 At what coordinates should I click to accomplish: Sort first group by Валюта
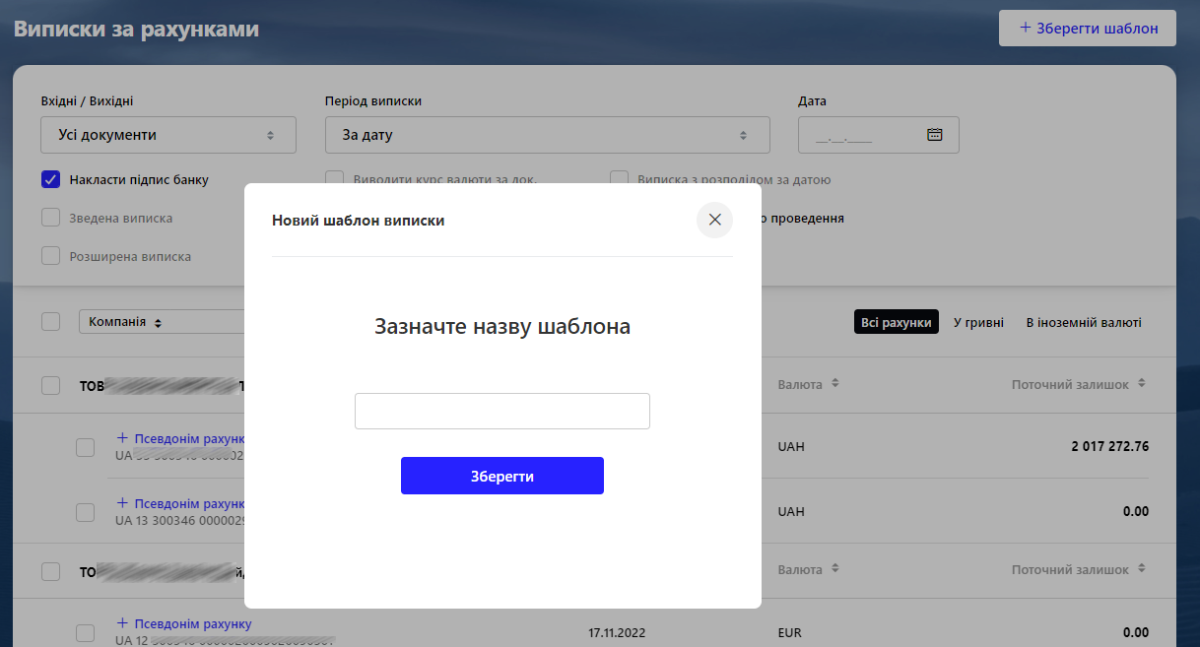pos(808,384)
